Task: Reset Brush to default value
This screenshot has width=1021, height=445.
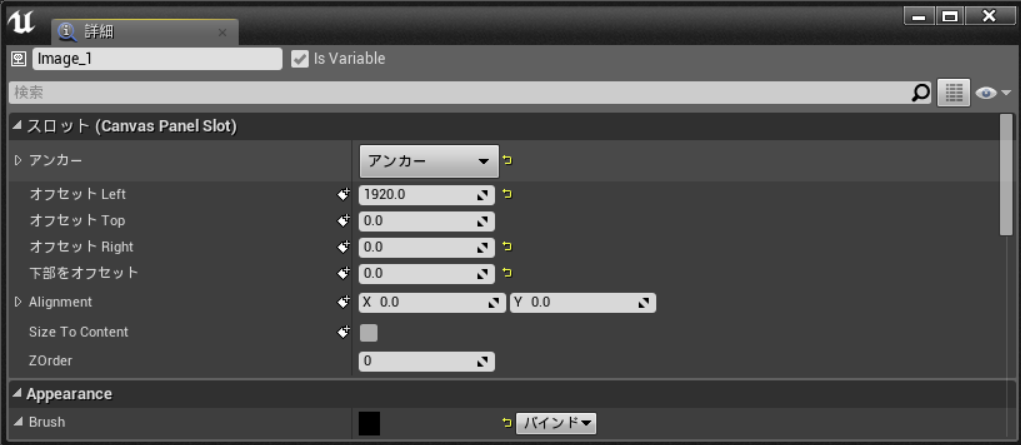Action: pos(507,423)
